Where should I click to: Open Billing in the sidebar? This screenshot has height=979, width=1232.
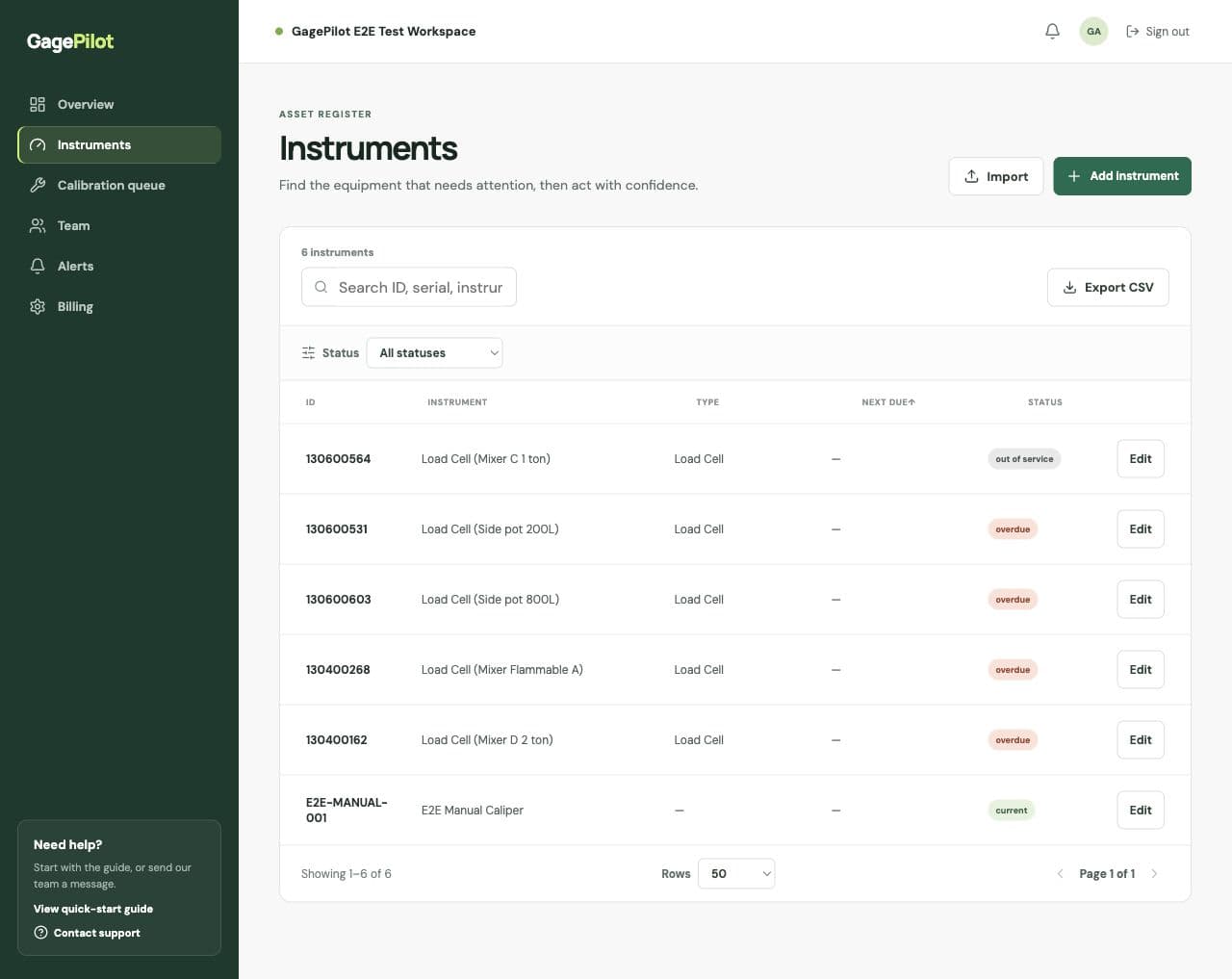click(119, 306)
